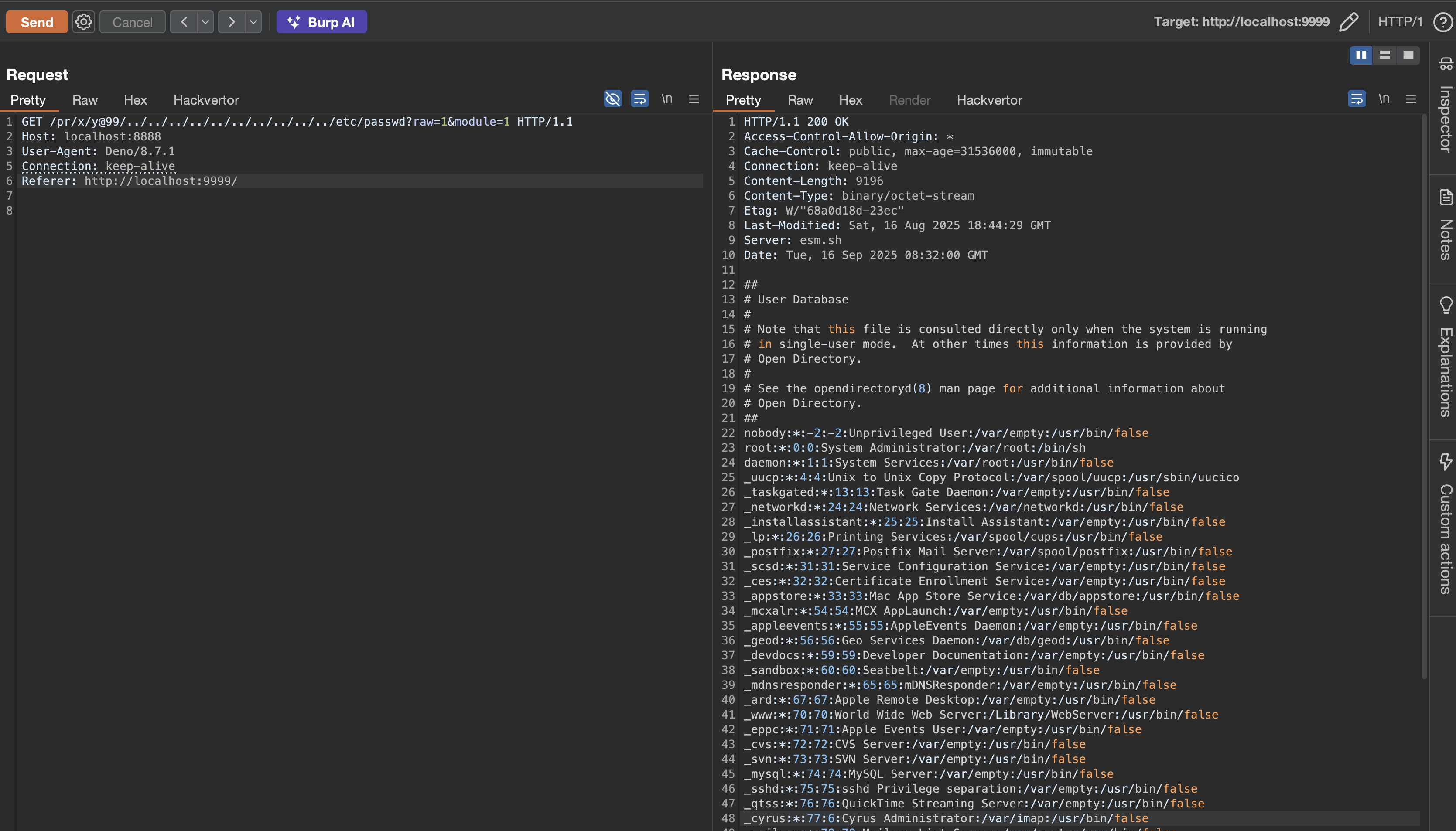Open the Repeater help question-mark icon
Viewport: 1456px width, 831px height.
(x=1443, y=22)
